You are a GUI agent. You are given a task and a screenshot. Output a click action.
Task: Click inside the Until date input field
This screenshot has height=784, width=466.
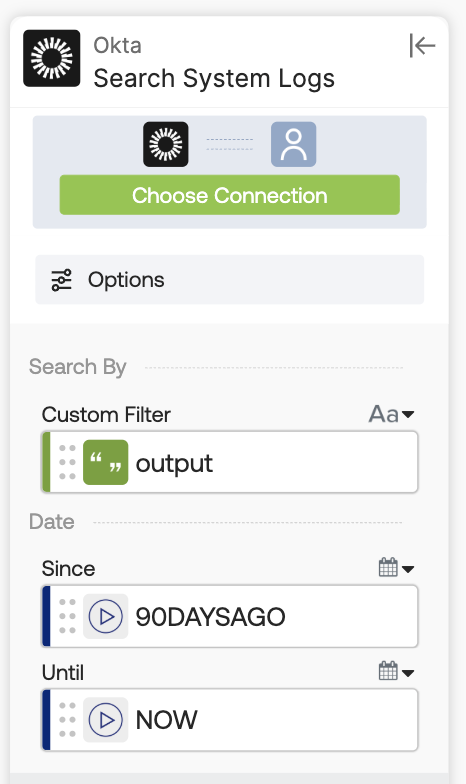(230, 720)
